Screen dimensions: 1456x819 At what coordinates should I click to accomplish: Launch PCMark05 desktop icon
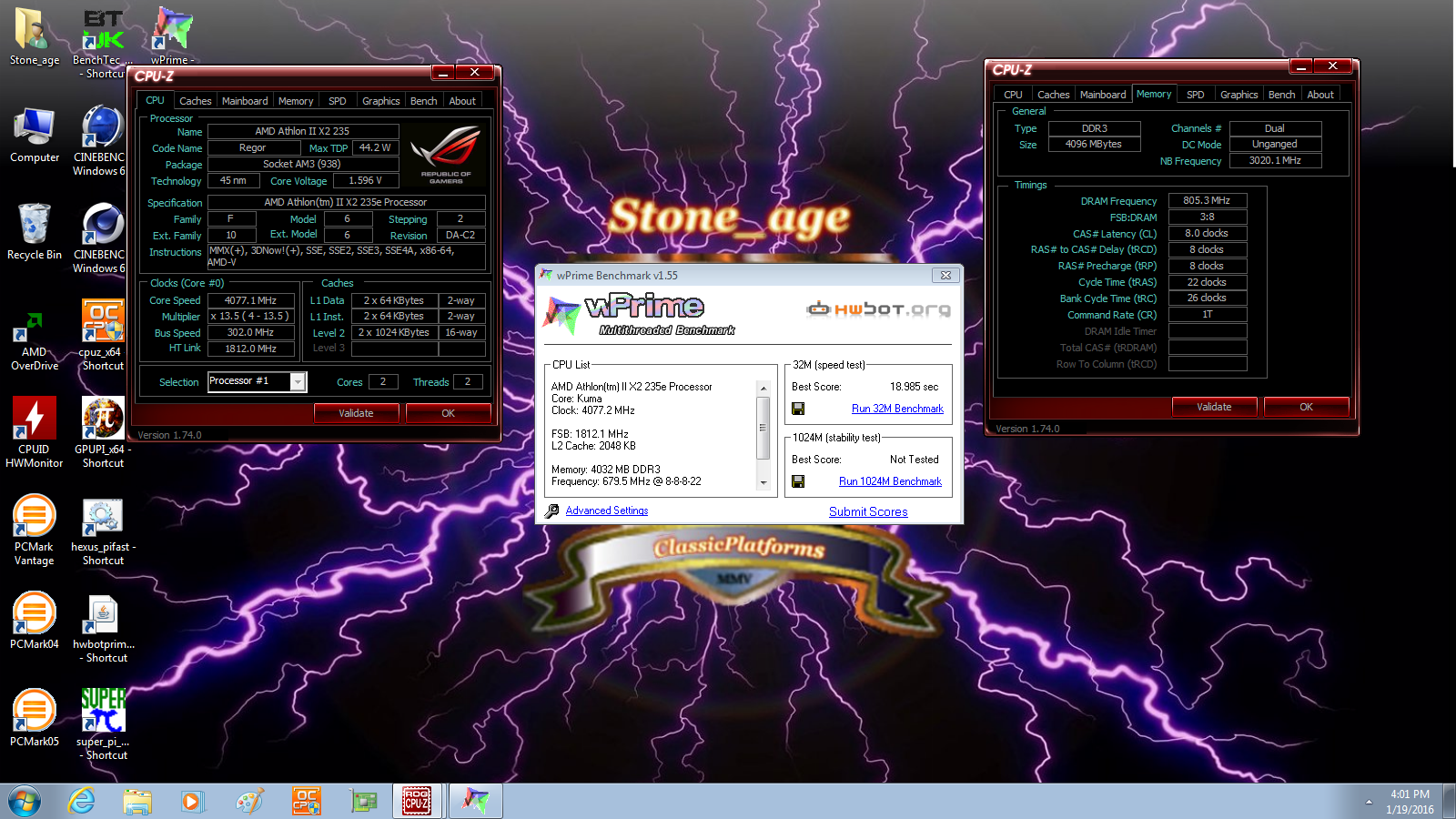point(35,718)
